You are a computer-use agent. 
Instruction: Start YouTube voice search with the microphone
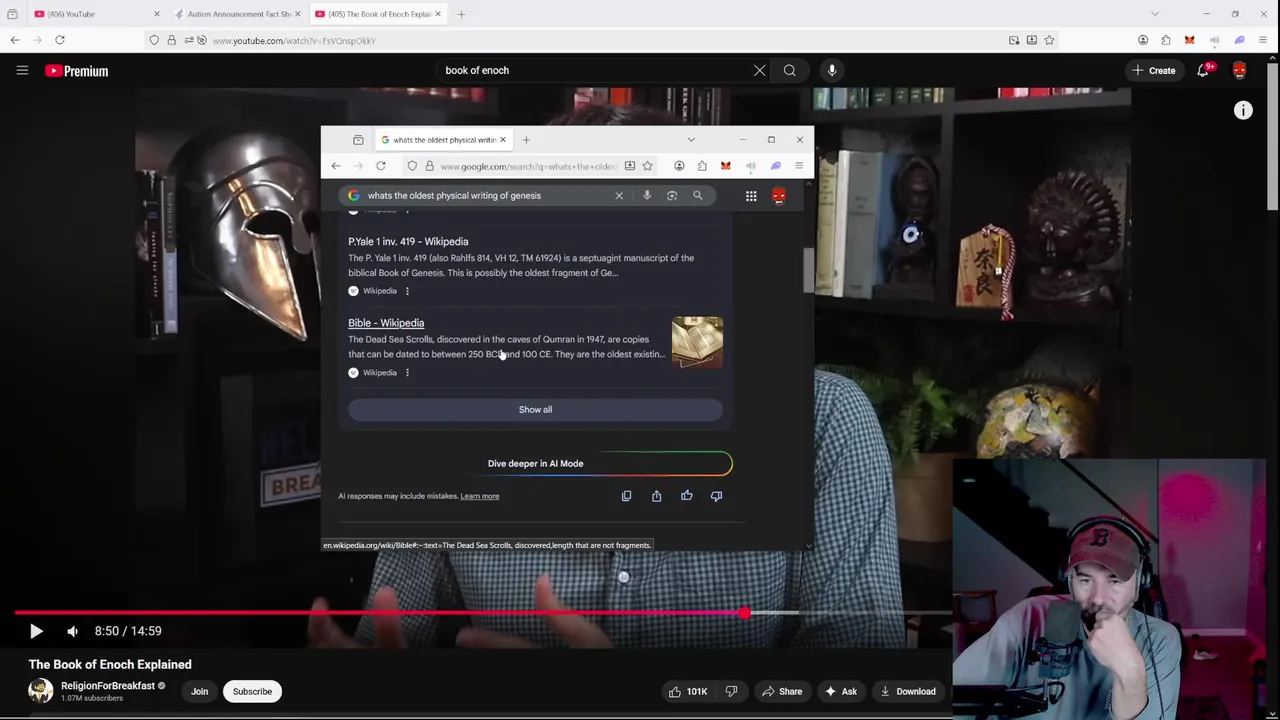(832, 70)
